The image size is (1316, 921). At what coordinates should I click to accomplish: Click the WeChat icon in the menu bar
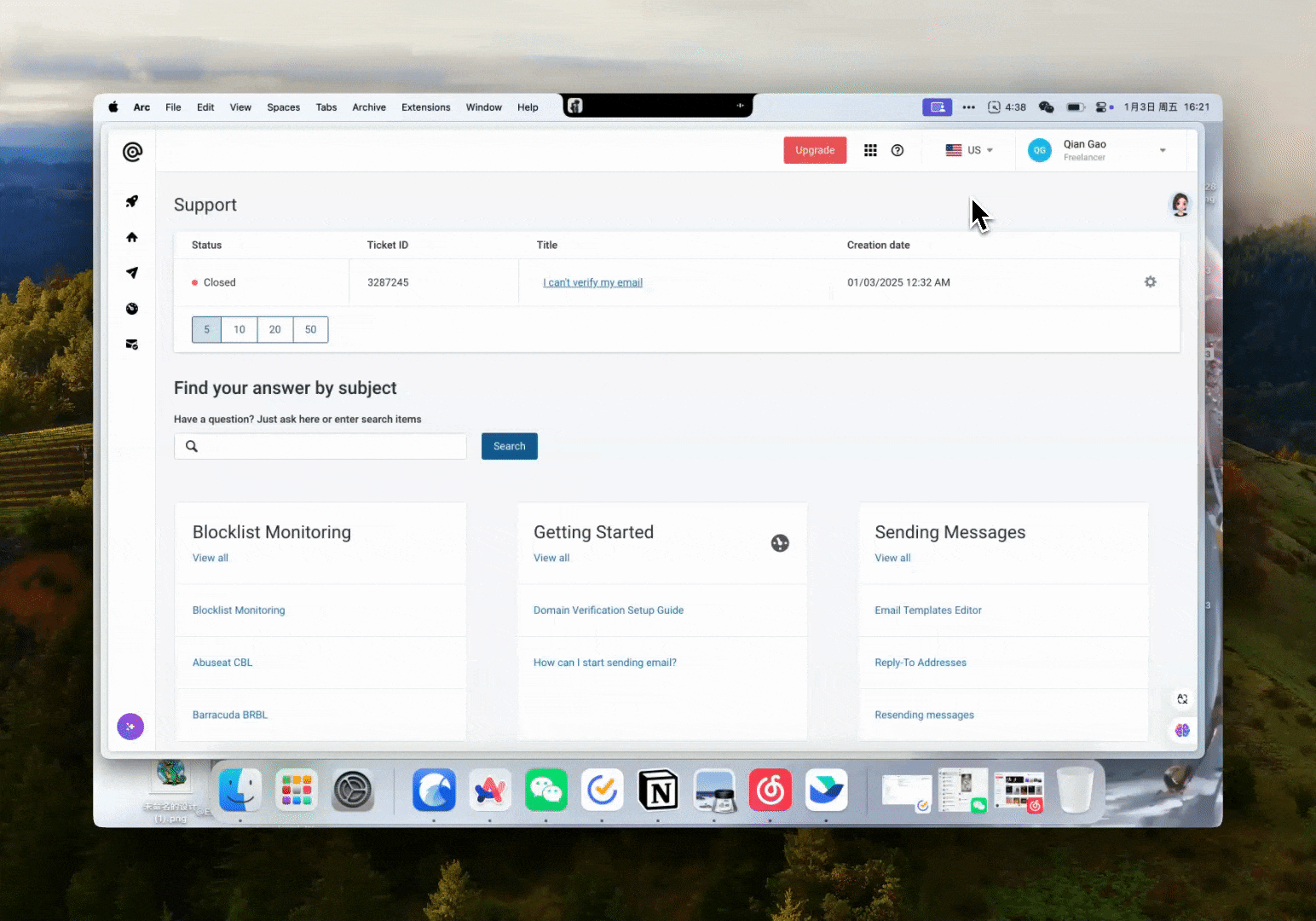[x=1047, y=107]
